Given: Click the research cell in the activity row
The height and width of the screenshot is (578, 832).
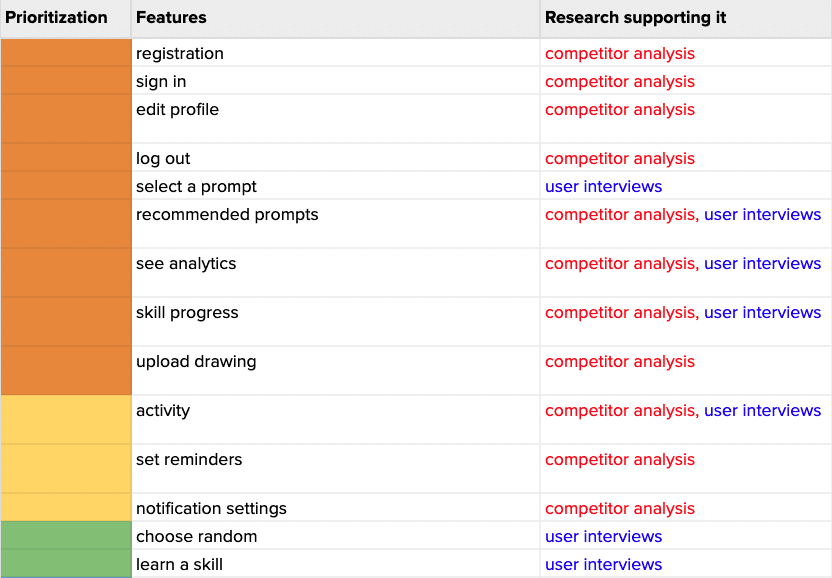Looking at the screenshot, I should click(x=683, y=411).
